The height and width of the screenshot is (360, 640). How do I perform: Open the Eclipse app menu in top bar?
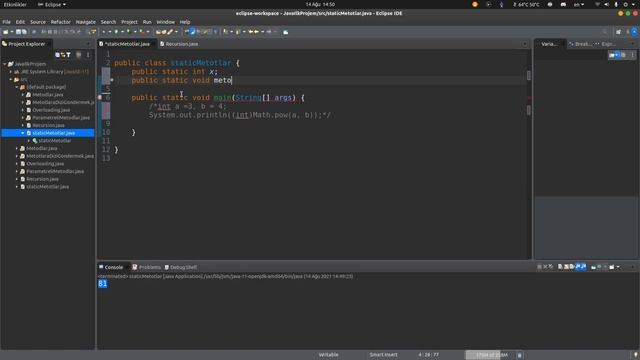click(52, 4)
